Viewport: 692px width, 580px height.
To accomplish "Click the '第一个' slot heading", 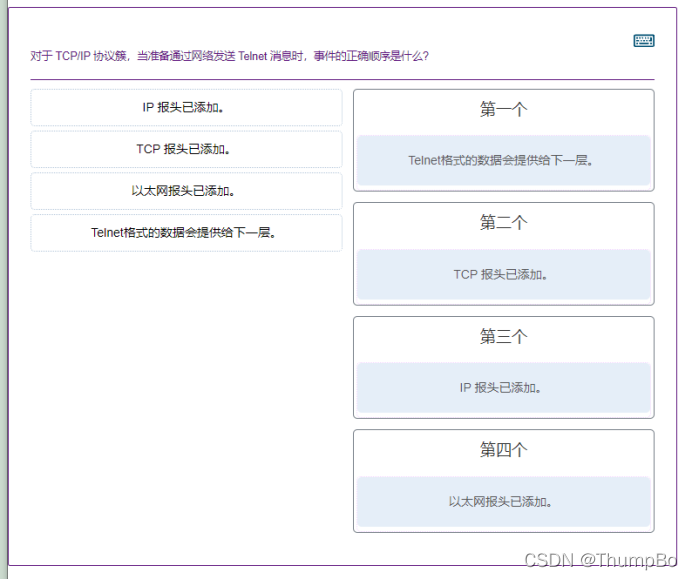I will point(504,109).
